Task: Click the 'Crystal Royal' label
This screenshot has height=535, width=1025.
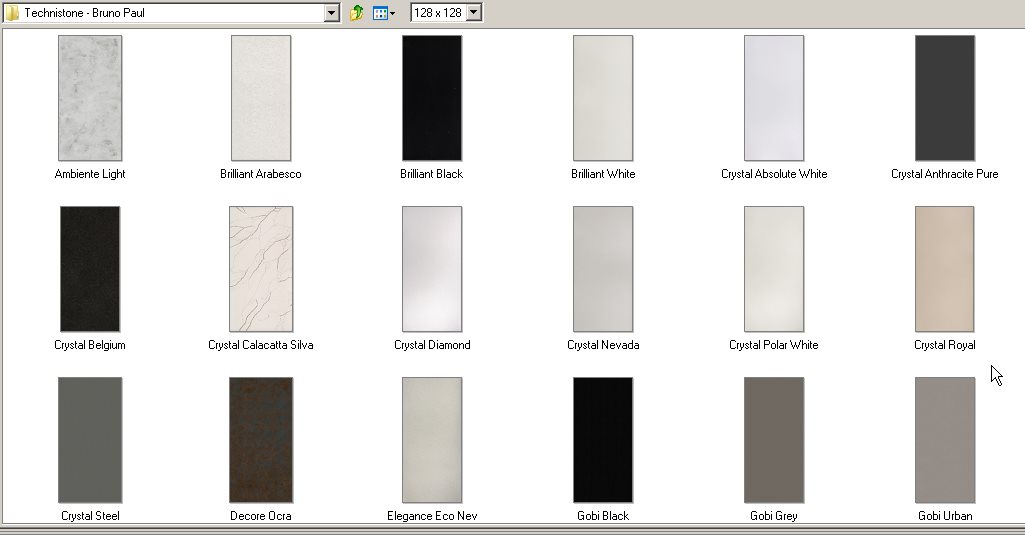Action: point(945,345)
